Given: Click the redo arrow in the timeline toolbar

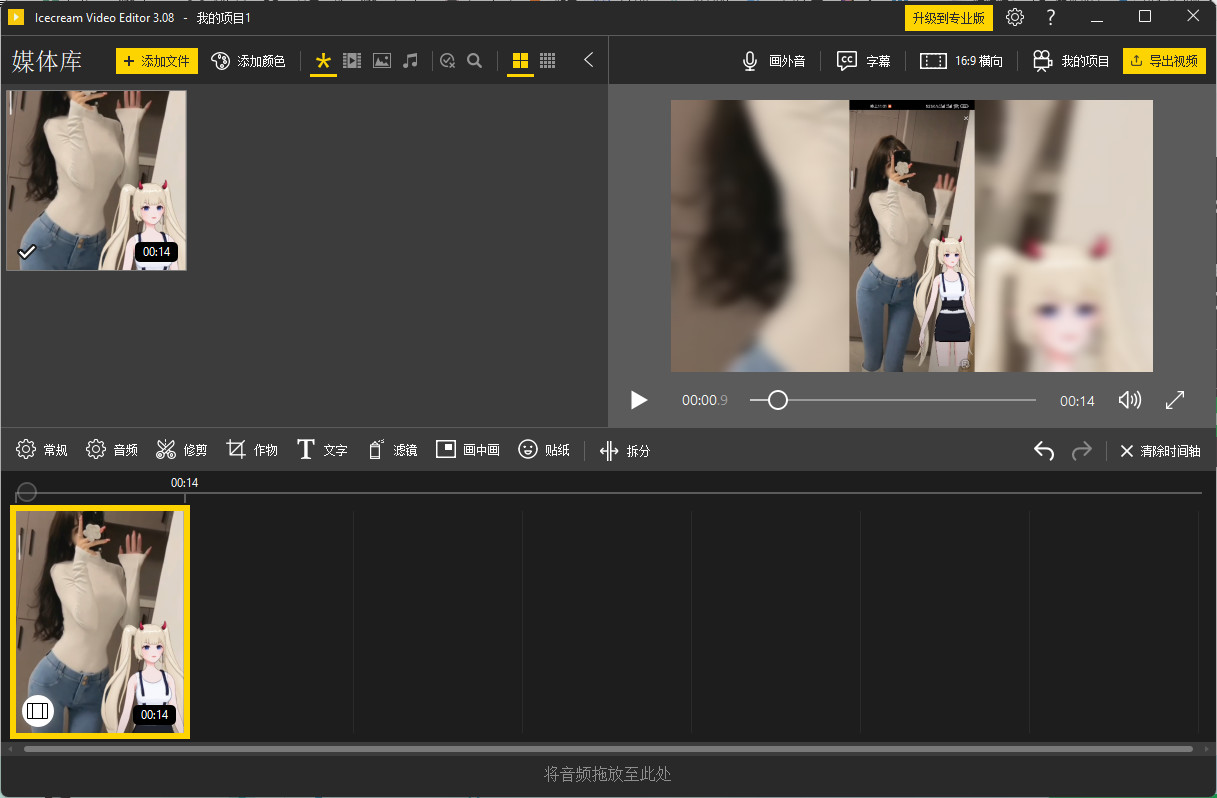Looking at the screenshot, I should [1082, 451].
